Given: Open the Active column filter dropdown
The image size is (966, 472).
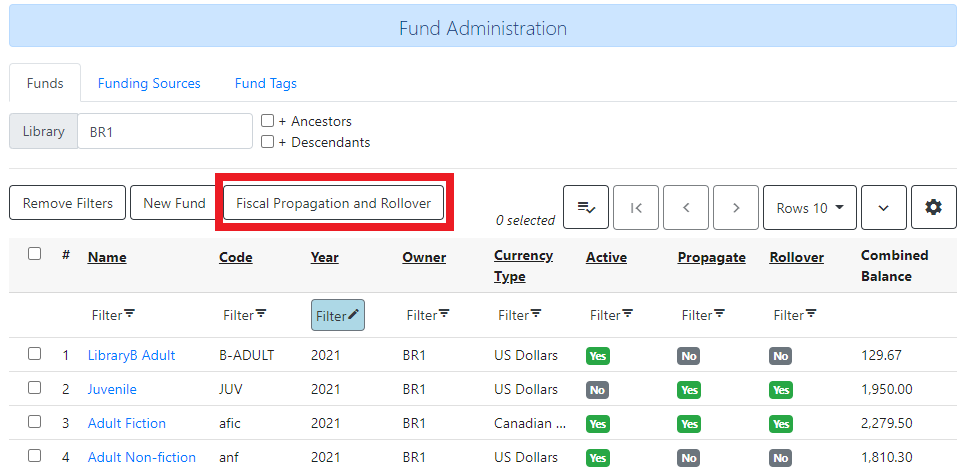Looking at the screenshot, I should [612, 315].
